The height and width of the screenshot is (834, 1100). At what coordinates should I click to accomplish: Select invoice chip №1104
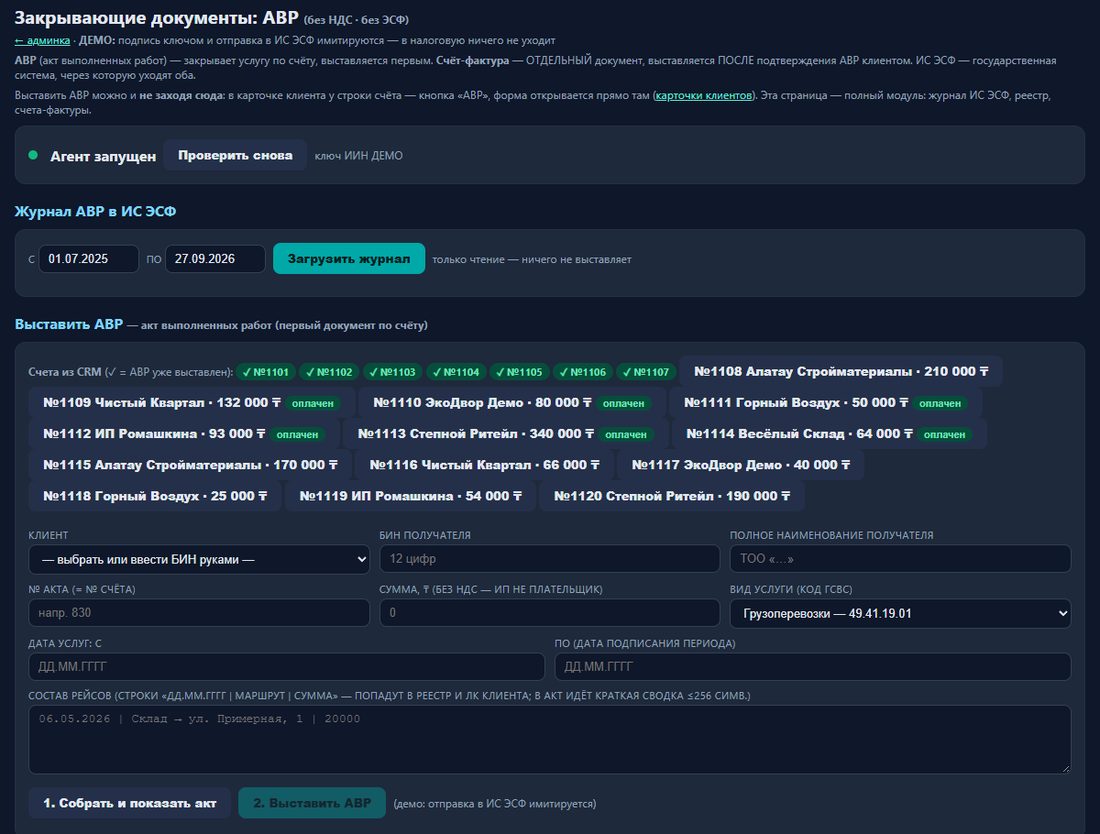click(455, 372)
